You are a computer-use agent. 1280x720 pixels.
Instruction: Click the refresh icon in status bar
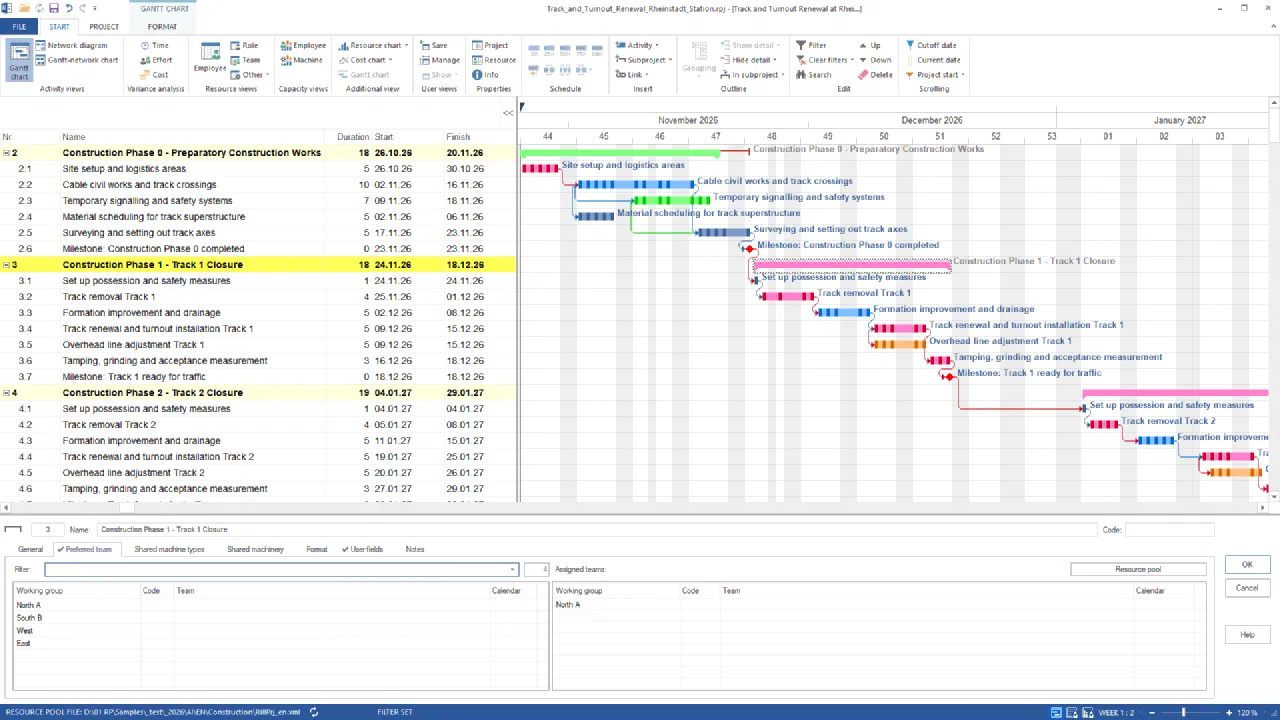coord(314,712)
